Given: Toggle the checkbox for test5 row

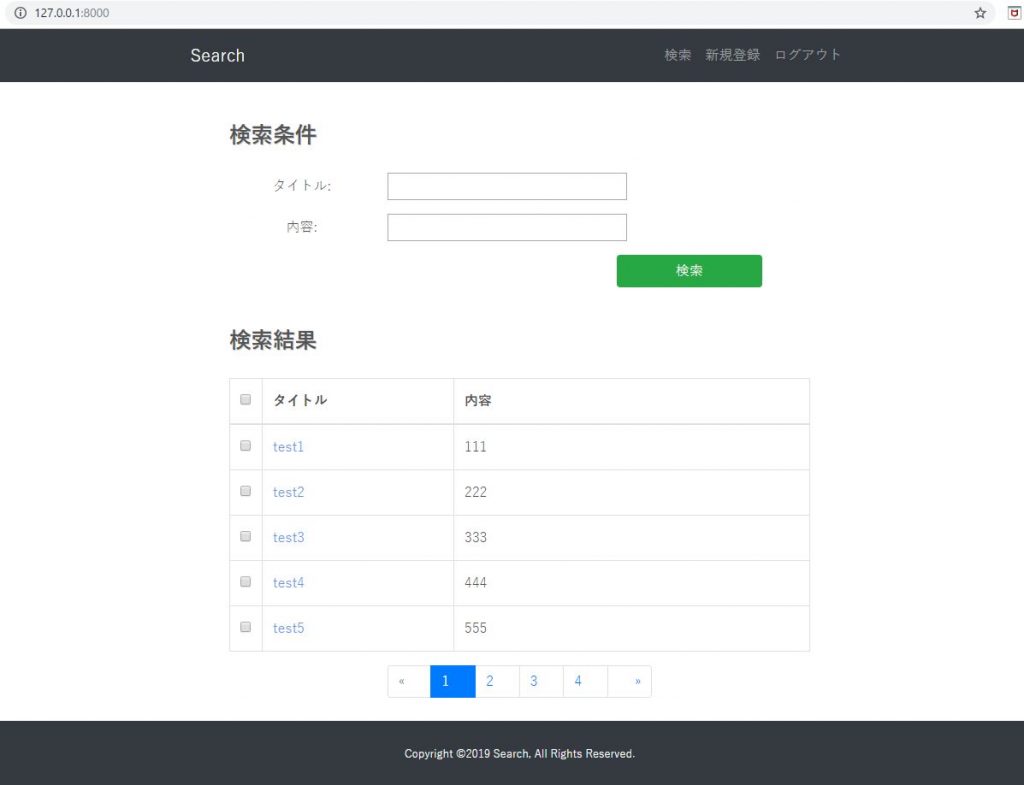Looking at the screenshot, I should tap(245, 627).
